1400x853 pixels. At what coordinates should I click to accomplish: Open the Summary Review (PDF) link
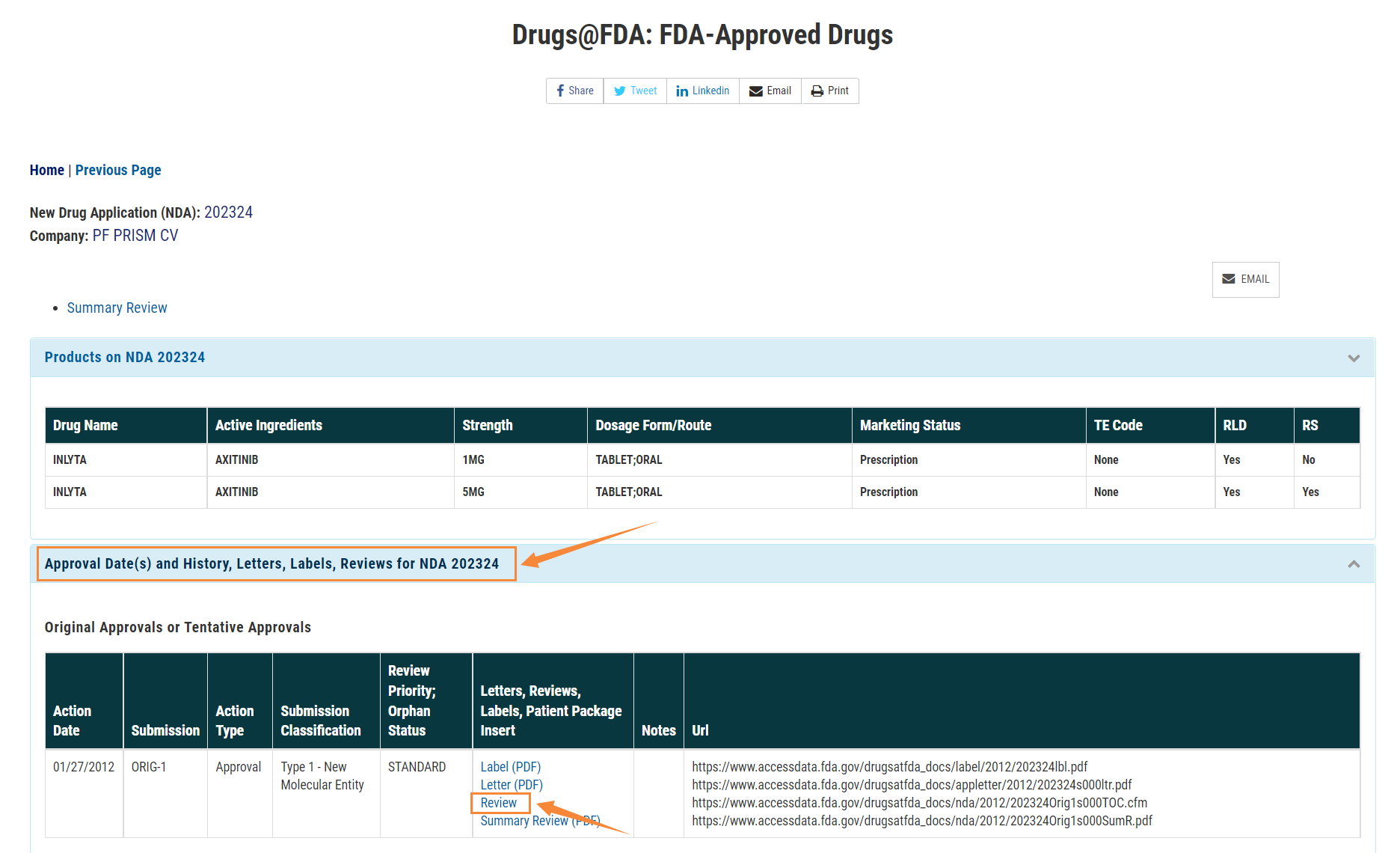click(x=524, y=821)
